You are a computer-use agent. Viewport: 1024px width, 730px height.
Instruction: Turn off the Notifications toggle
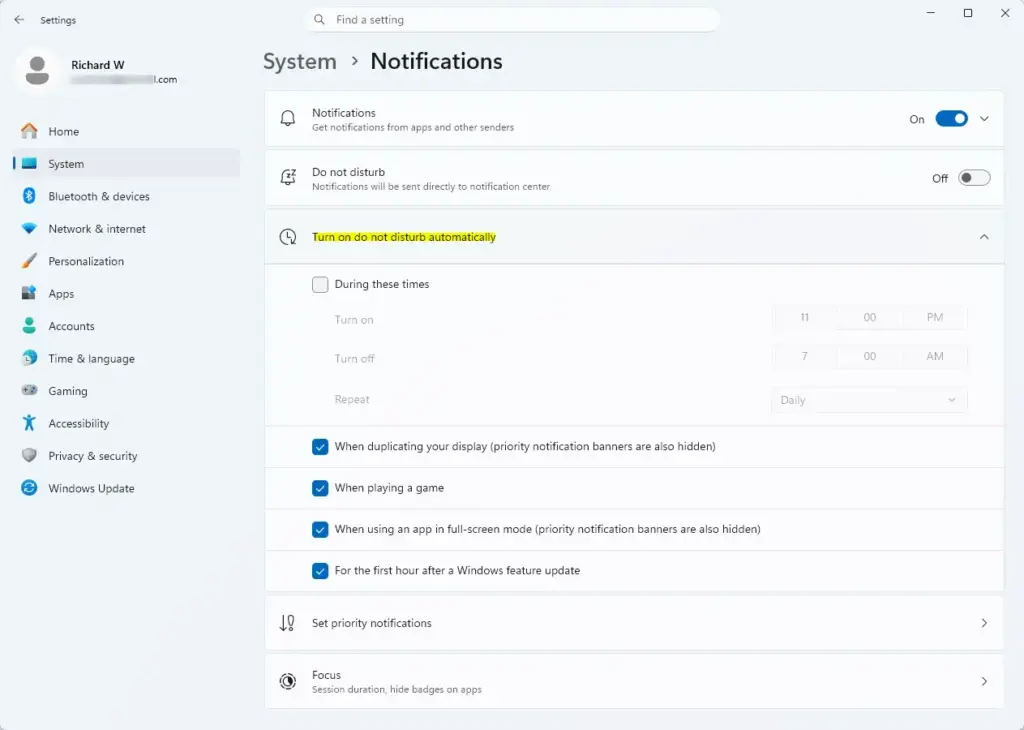pos(952,119)
